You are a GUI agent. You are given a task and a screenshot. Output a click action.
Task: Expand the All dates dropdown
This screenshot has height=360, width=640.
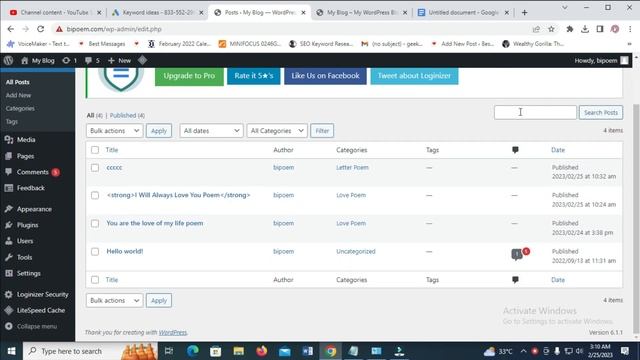point(211,131)
